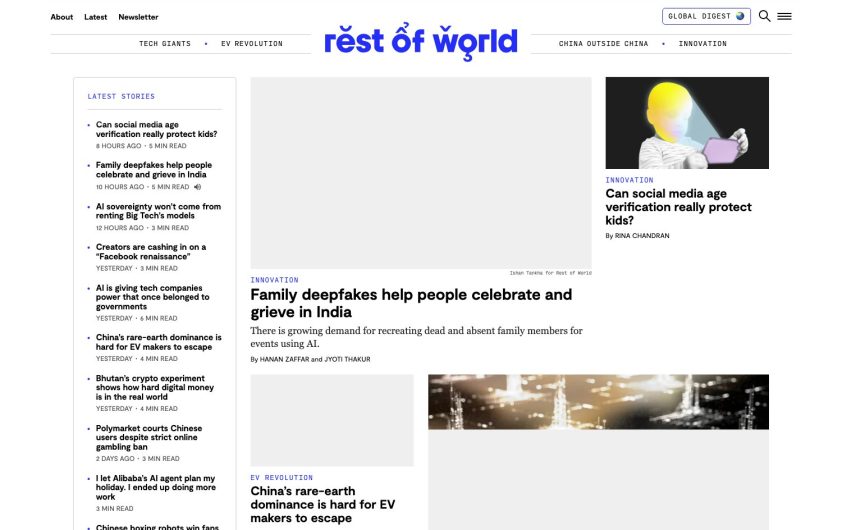842x530 pixels.
Task: Open story Creators are cashing in on Facebook renaissance
Action: coord(151,252)
